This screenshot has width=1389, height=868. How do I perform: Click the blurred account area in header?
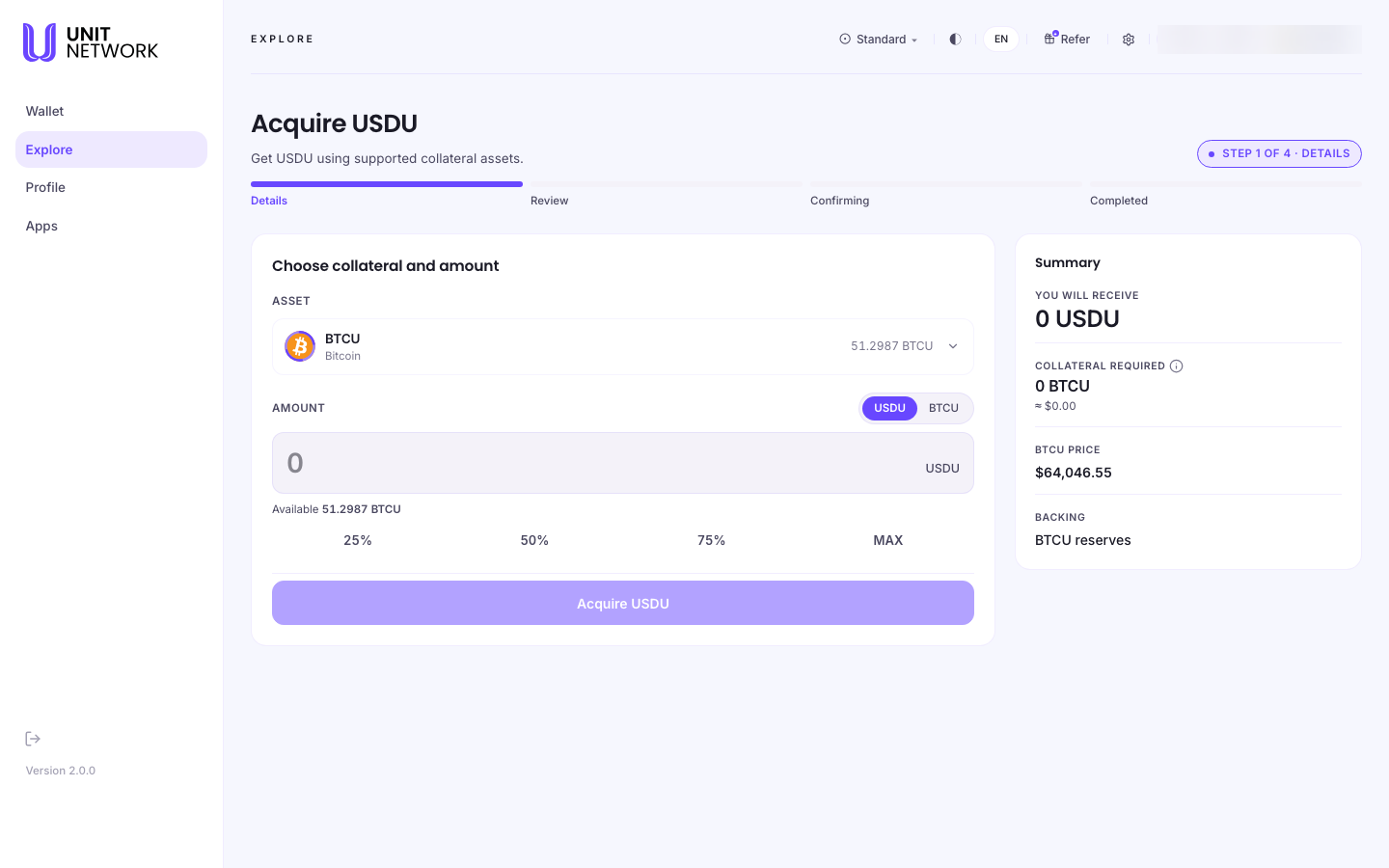click(1260, 40)
